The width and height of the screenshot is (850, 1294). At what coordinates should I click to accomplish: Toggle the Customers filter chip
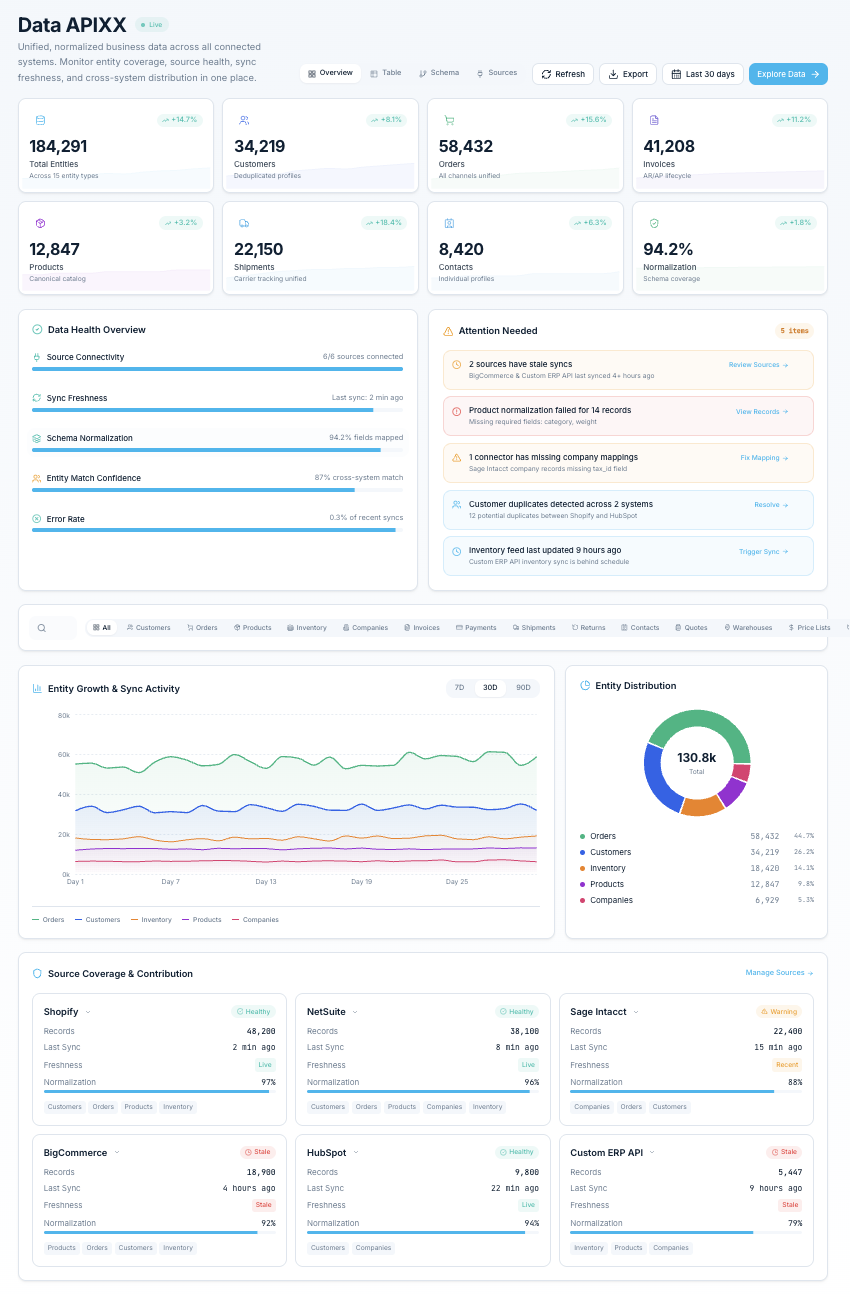(x=148, y=627)
